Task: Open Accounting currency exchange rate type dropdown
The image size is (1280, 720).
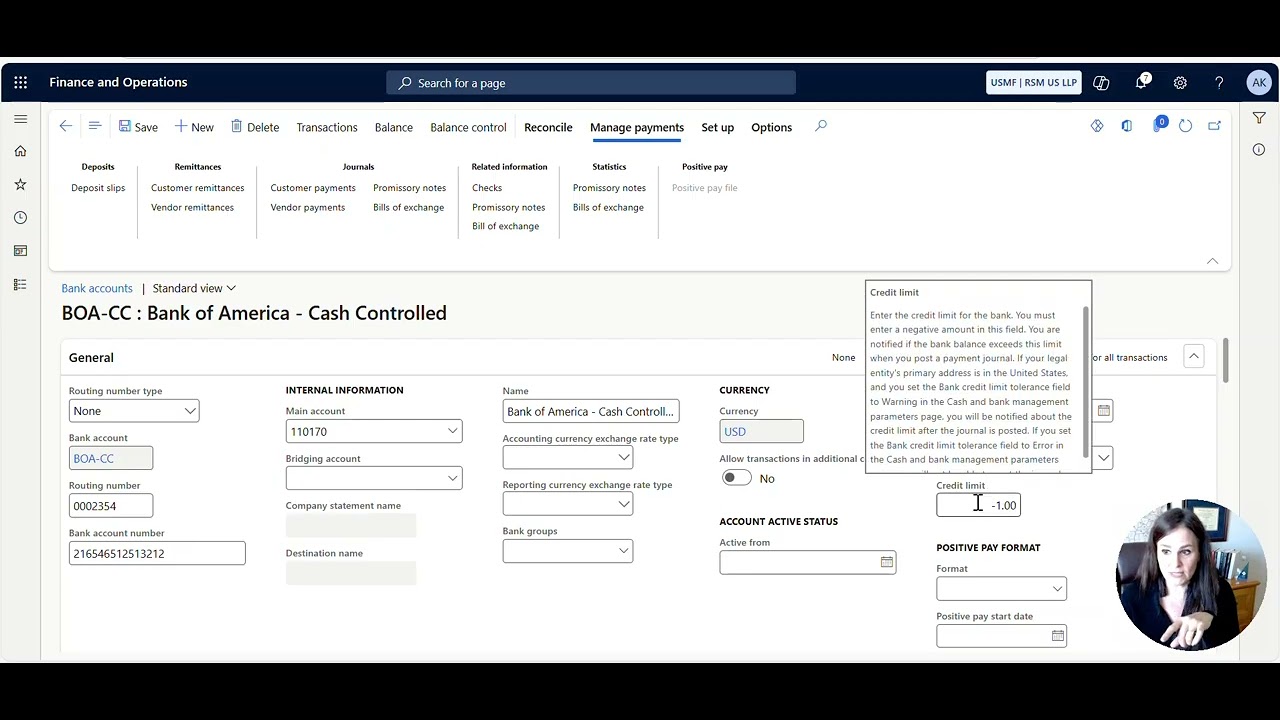Action: (623, 458)
